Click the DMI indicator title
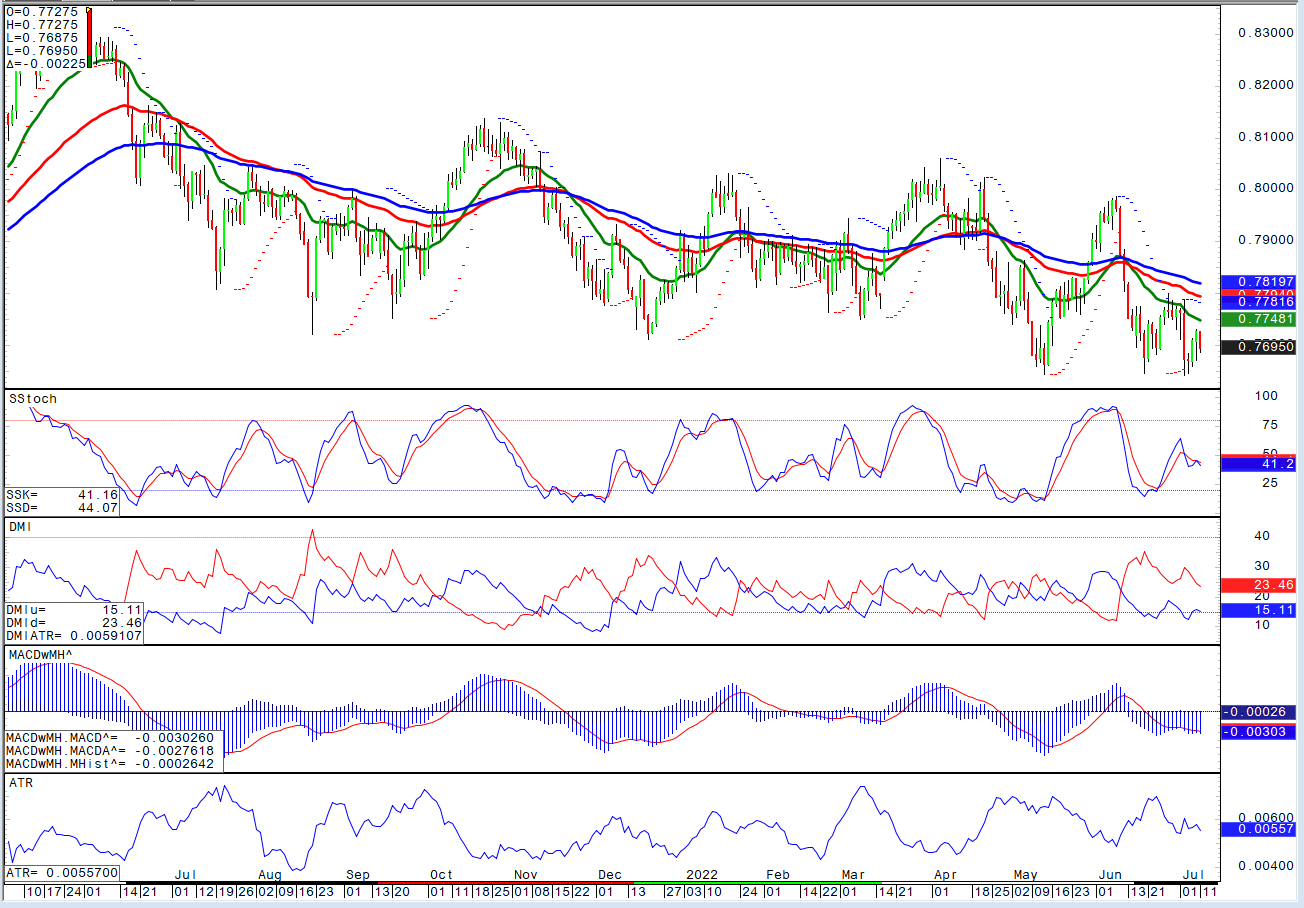This screenshot has height=908, width=1304. 22,526
